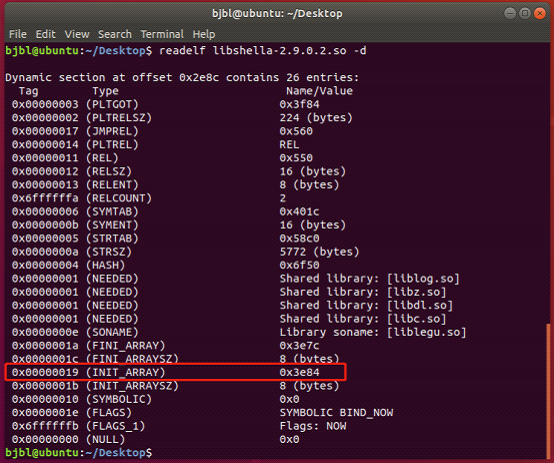
Task: Maximize the terminal window
Action: click(525, 13)
